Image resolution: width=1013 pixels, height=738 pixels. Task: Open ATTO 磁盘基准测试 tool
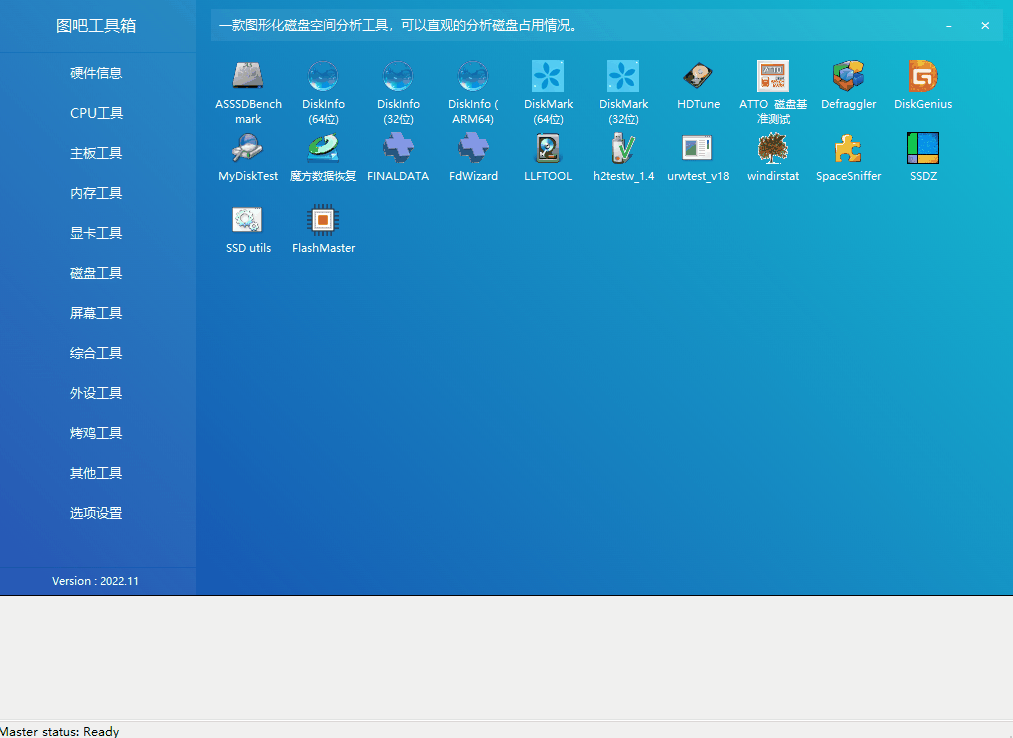tap(773, 77)
